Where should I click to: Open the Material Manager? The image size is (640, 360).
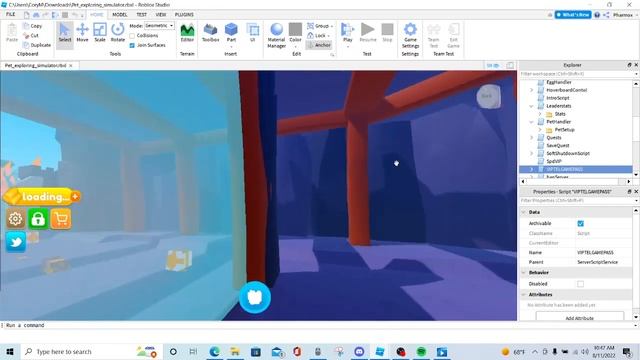click(276, 36)
